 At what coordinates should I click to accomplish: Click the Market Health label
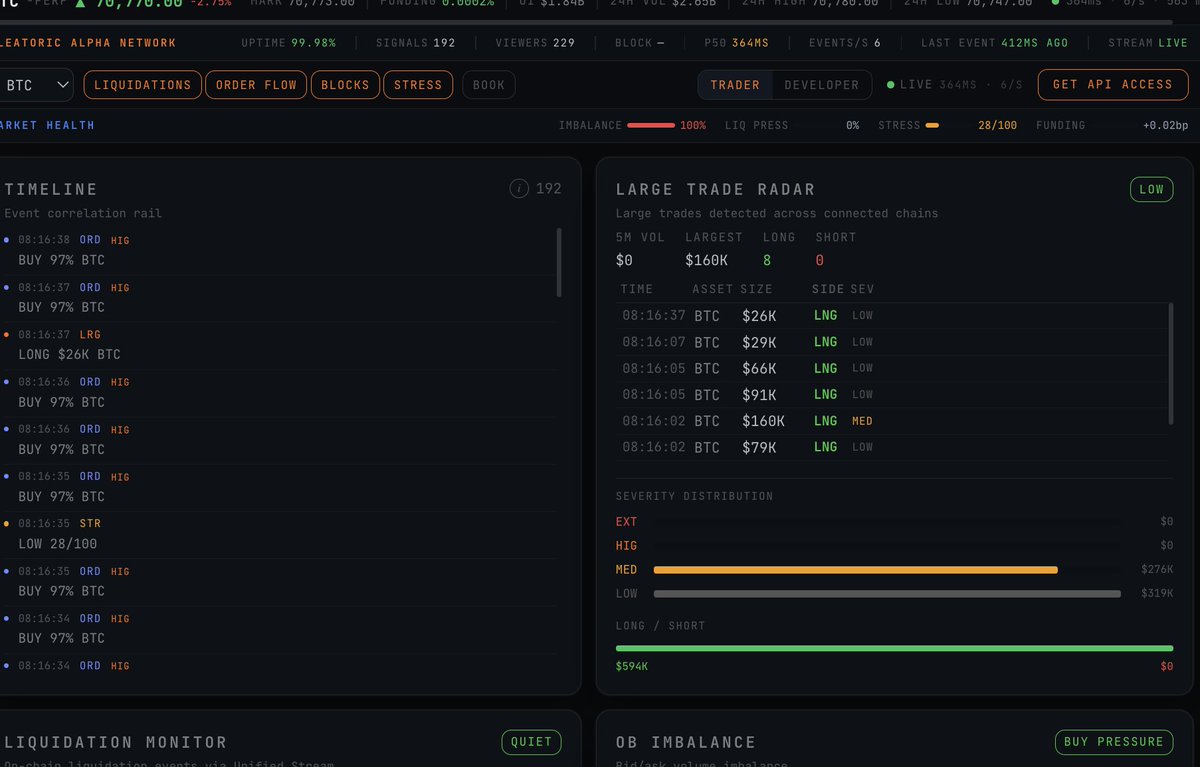click(x=48, y=125)
